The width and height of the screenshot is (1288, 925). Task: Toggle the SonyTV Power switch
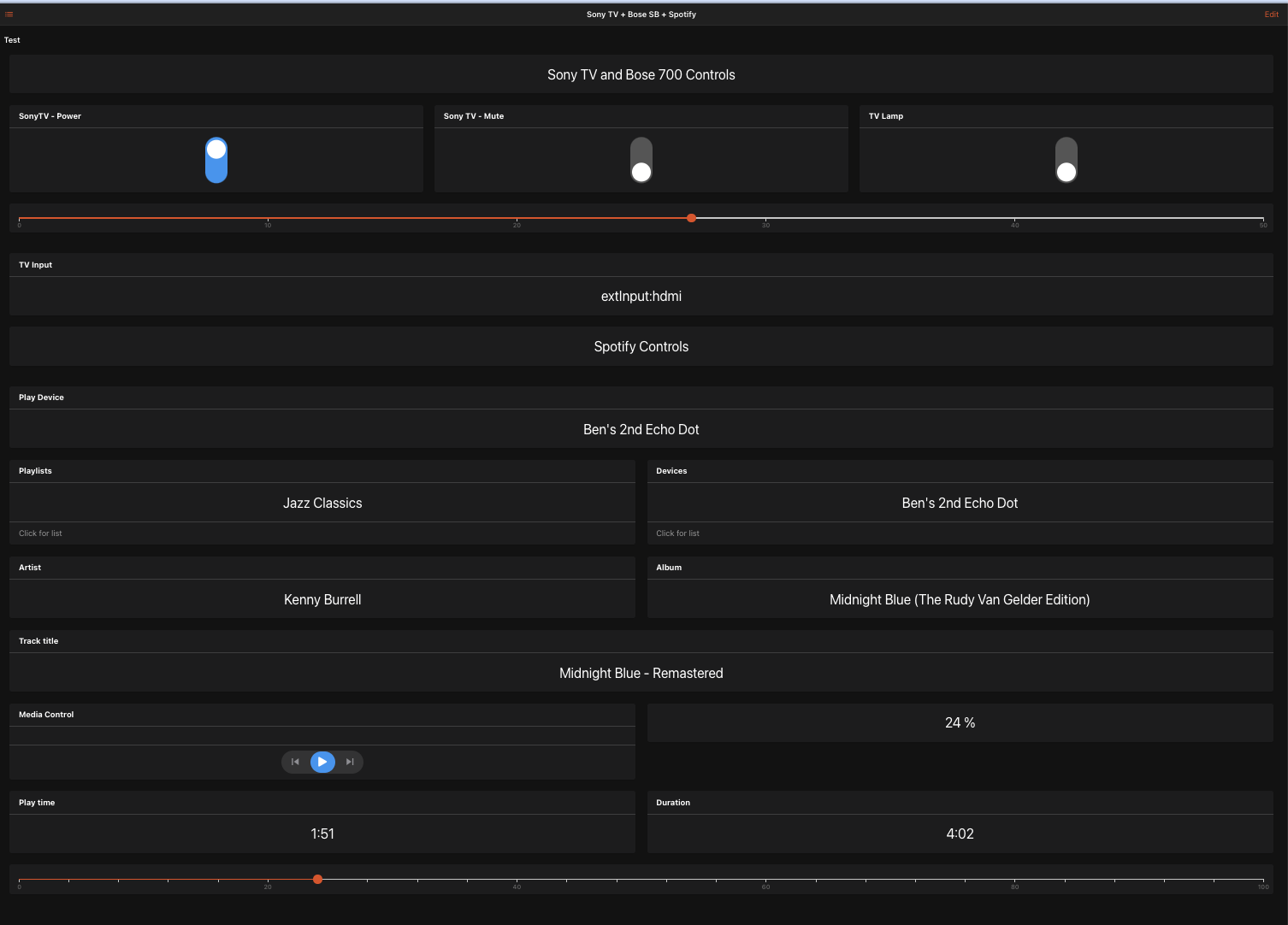(x=216, y=161)
